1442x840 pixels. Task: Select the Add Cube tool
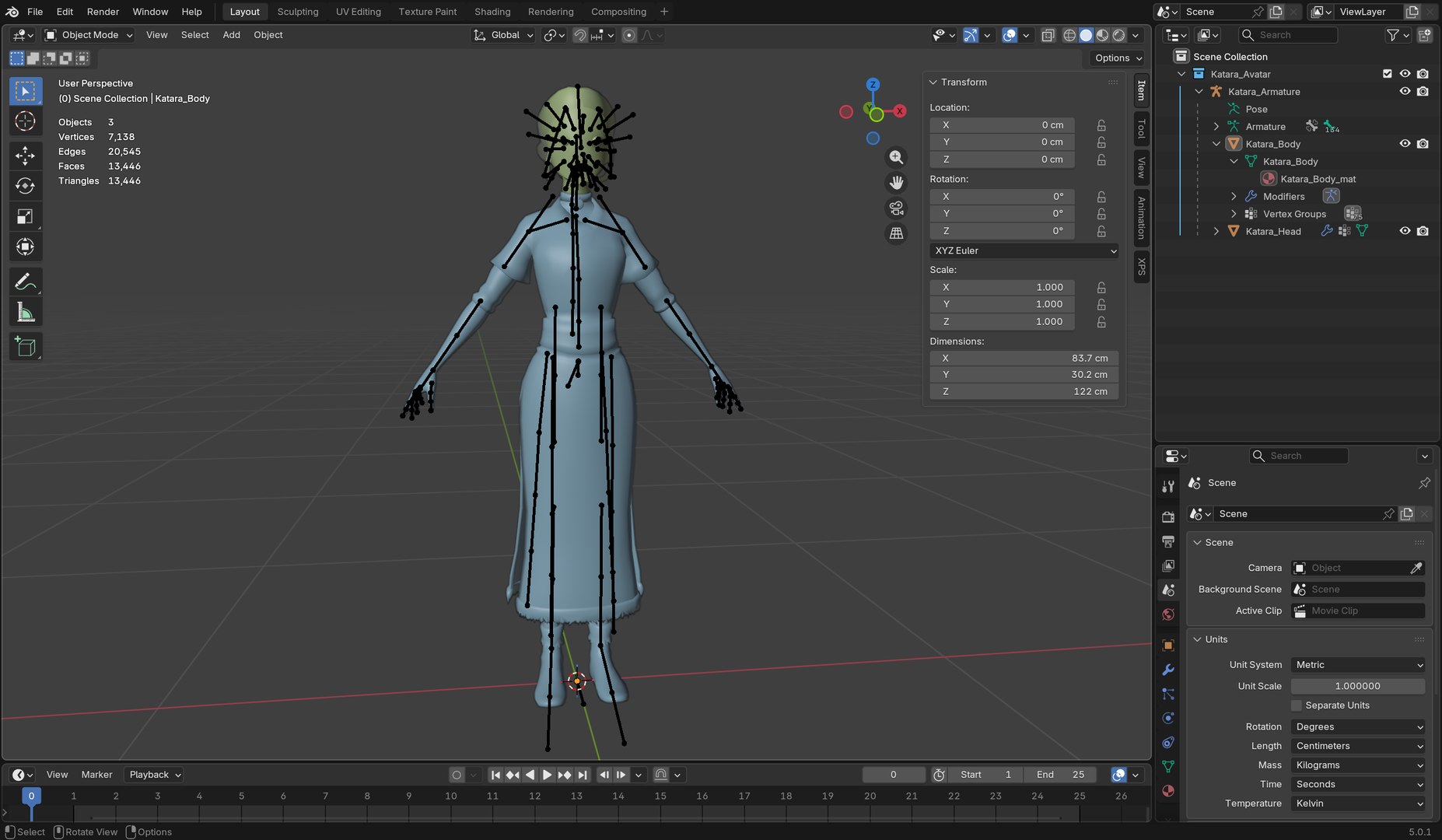(25, 347)
